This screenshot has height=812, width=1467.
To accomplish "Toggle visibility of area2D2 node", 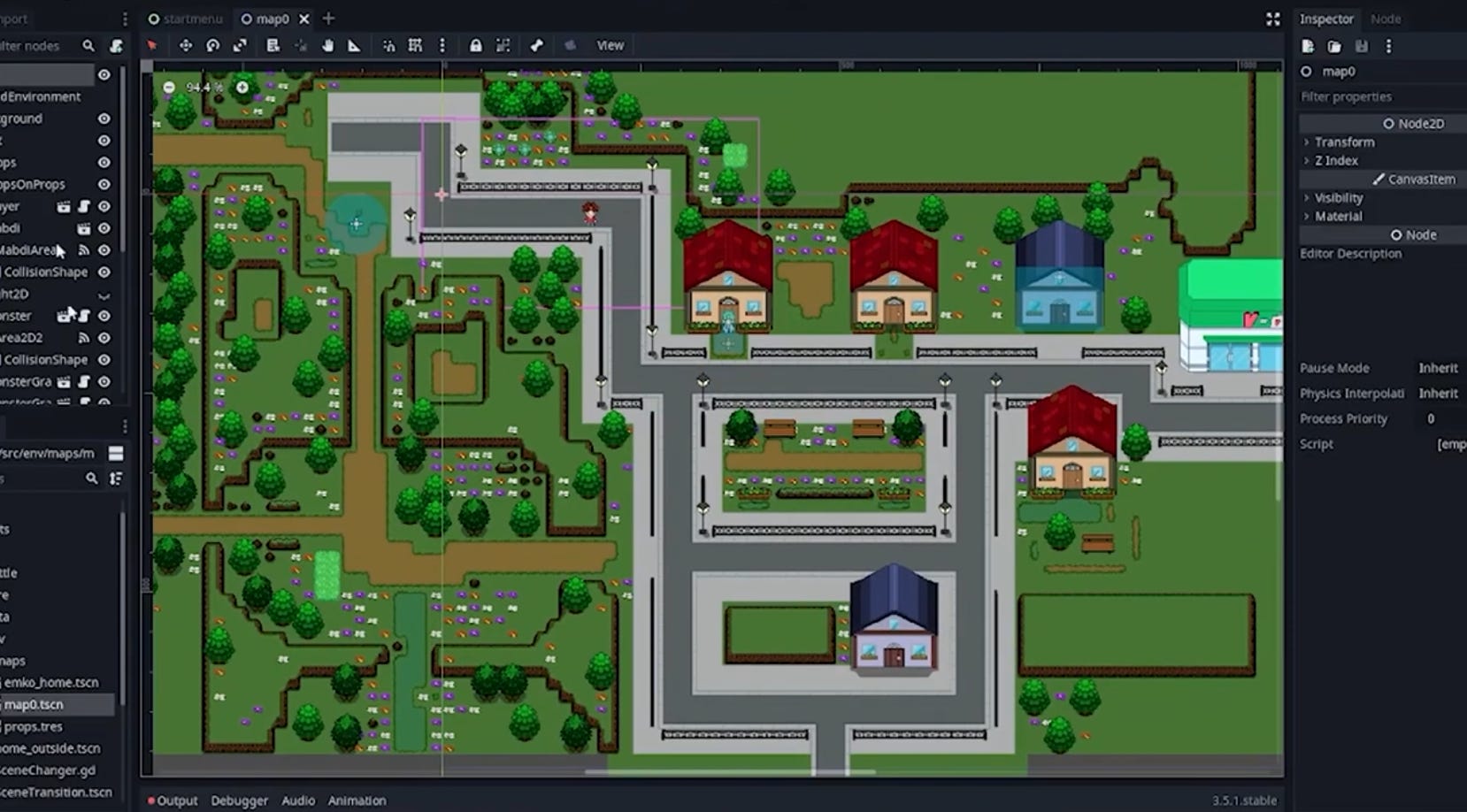I will click(104, 338).
